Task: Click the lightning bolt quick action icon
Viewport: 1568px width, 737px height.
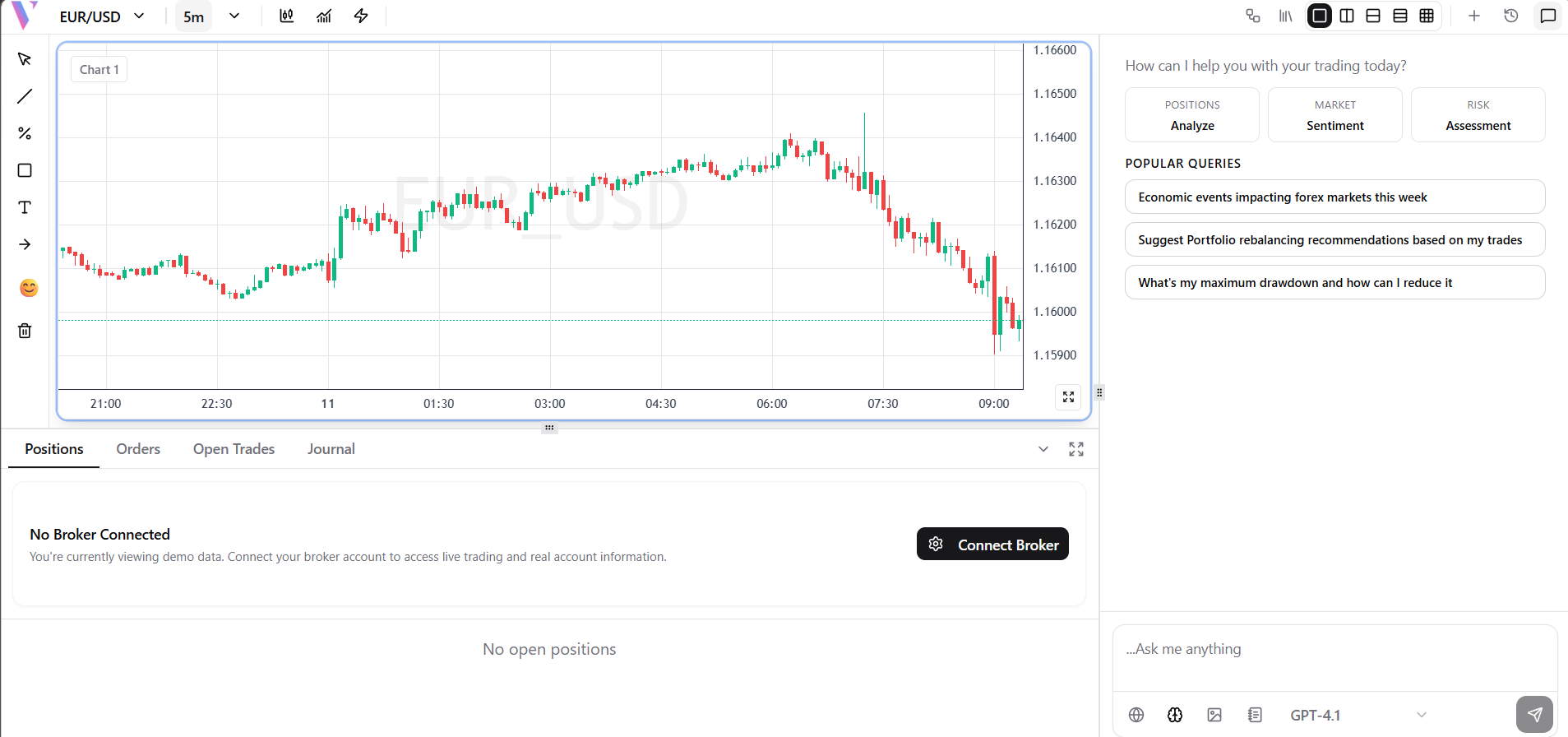Action: point(361,16)
